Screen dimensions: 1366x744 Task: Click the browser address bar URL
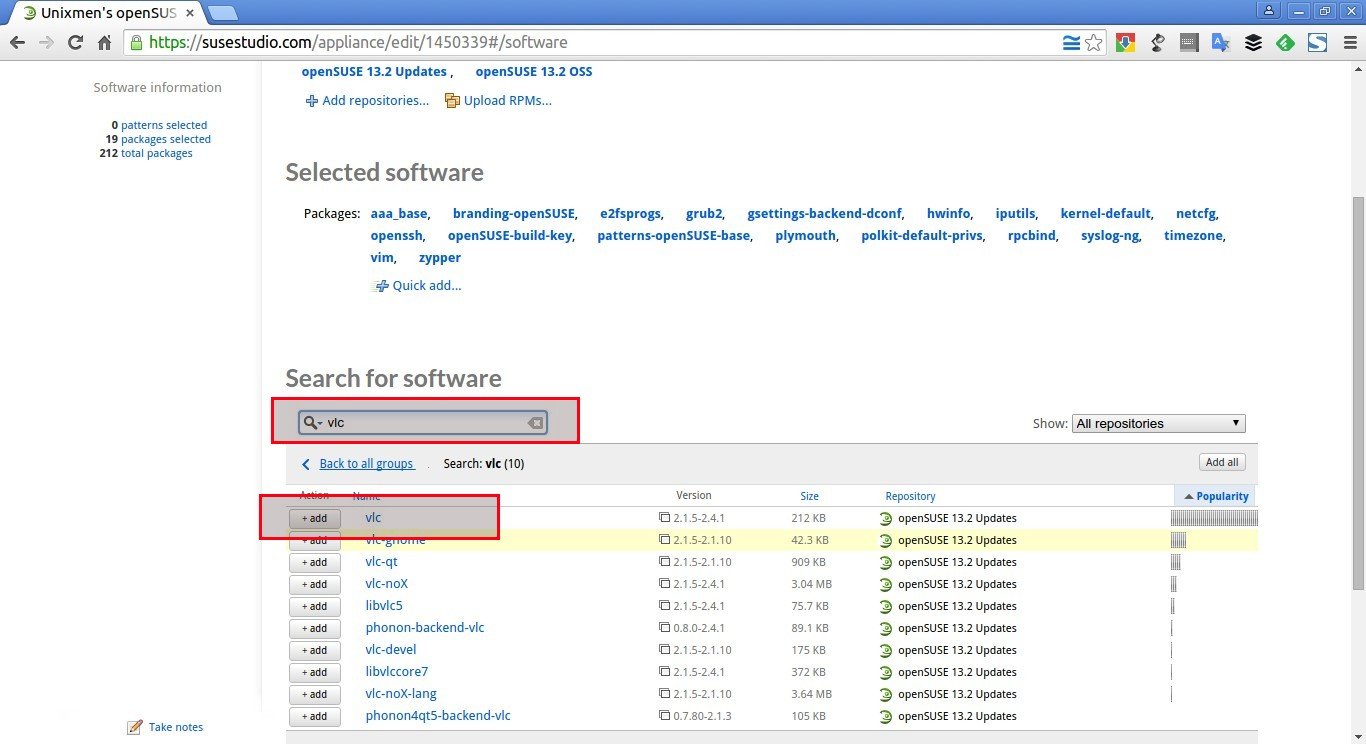click(x=358, y=43)
